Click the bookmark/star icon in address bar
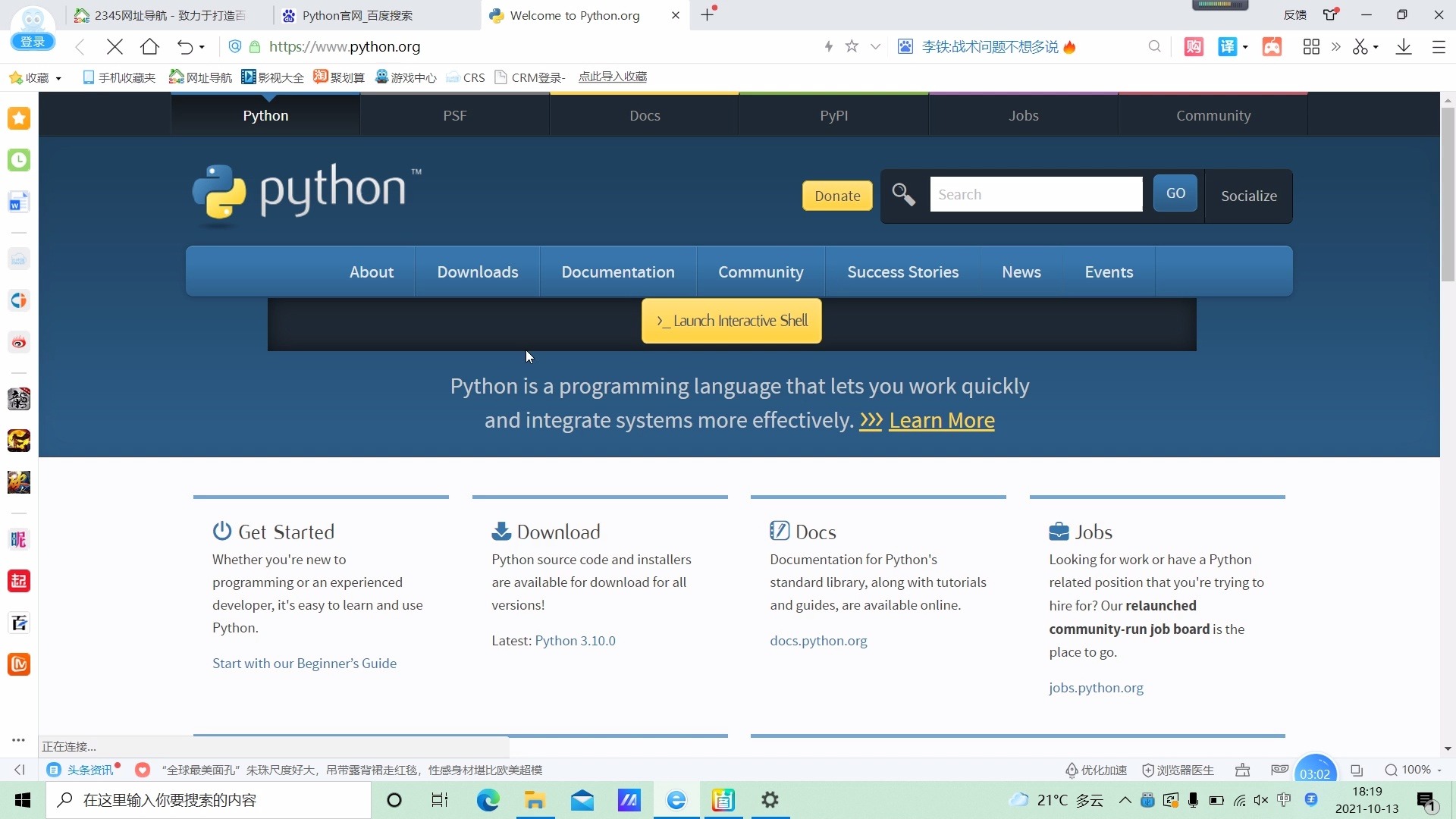Screen dimensions: 1456x819 [x=852, y=46]
